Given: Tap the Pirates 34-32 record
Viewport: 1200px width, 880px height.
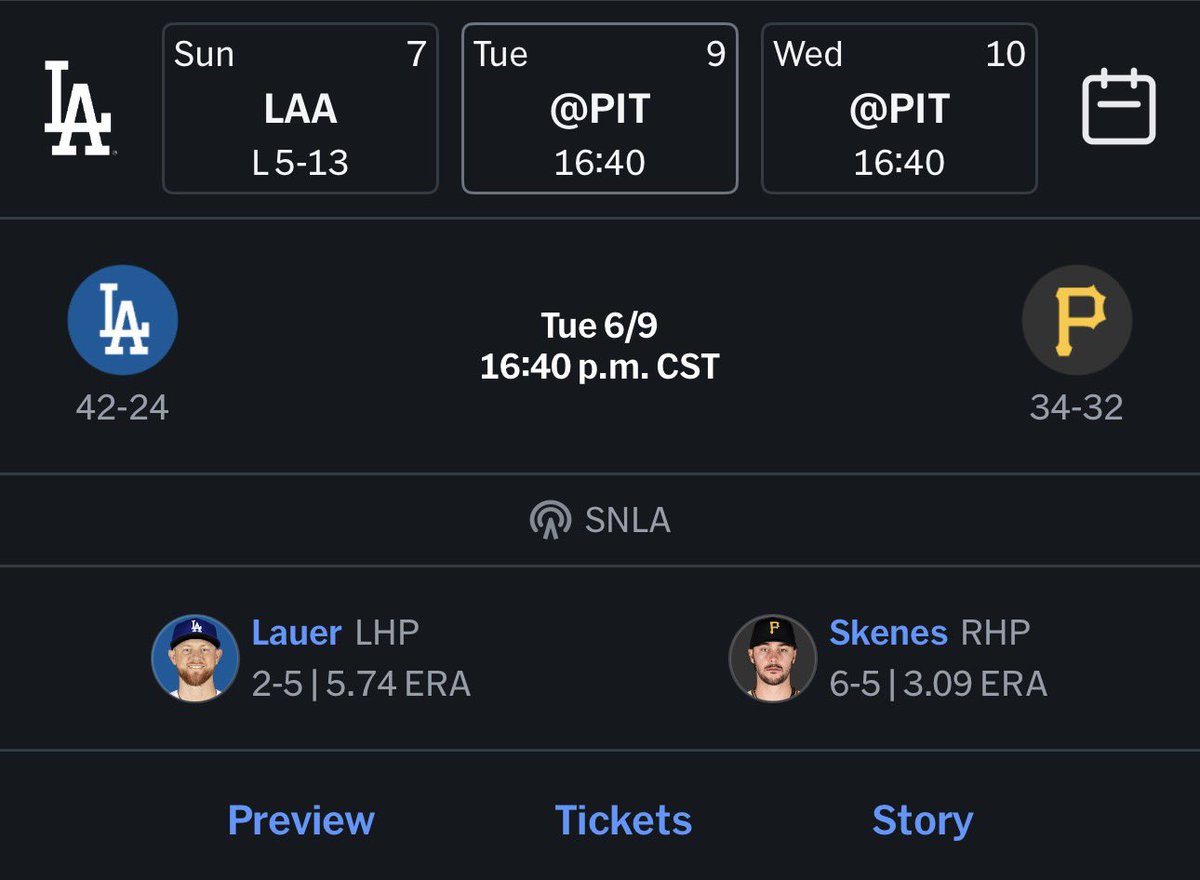Looking at the screenshot, I should click(1077, 407).
